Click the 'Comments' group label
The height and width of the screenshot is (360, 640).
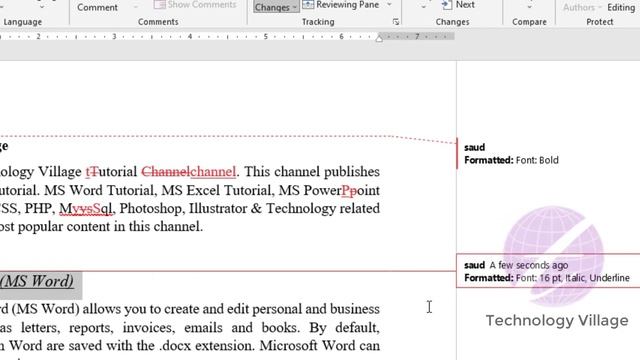[158, 22]
